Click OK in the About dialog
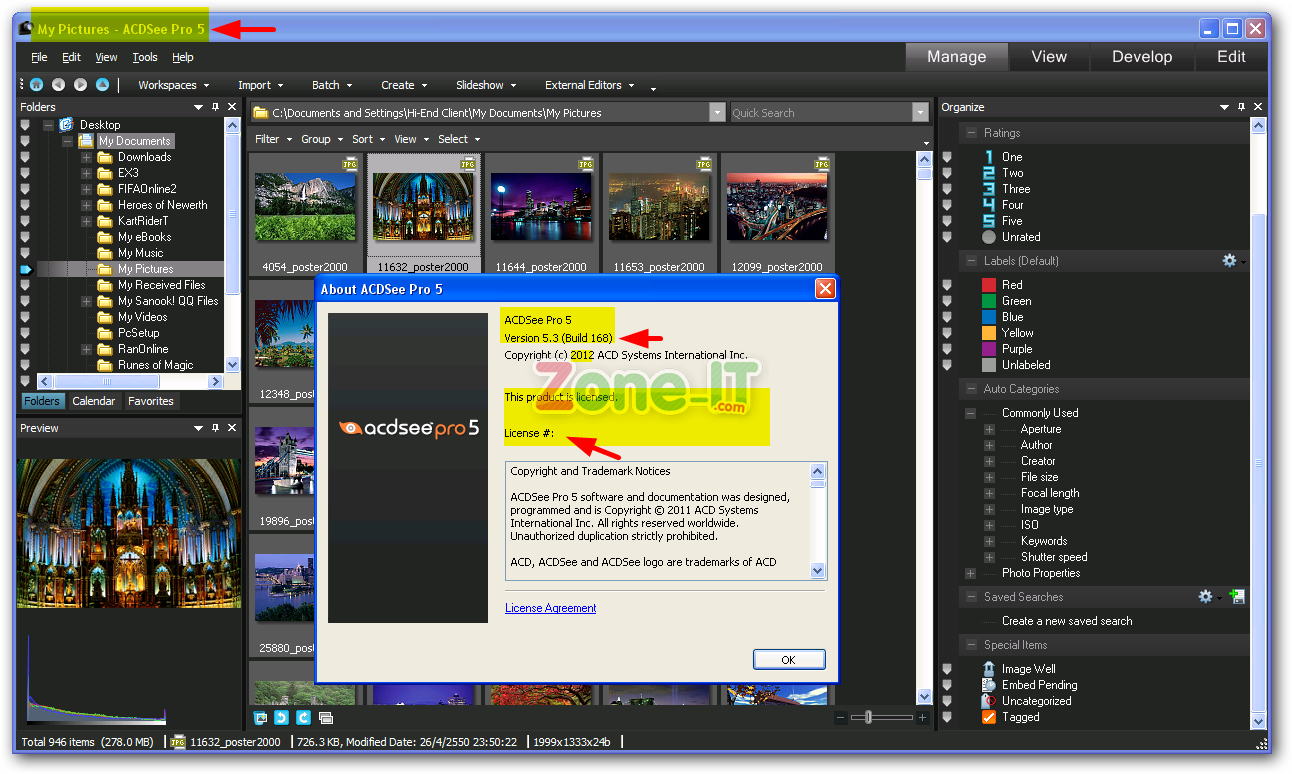This screenshot has width=1292, height=774. coord(788,660)
